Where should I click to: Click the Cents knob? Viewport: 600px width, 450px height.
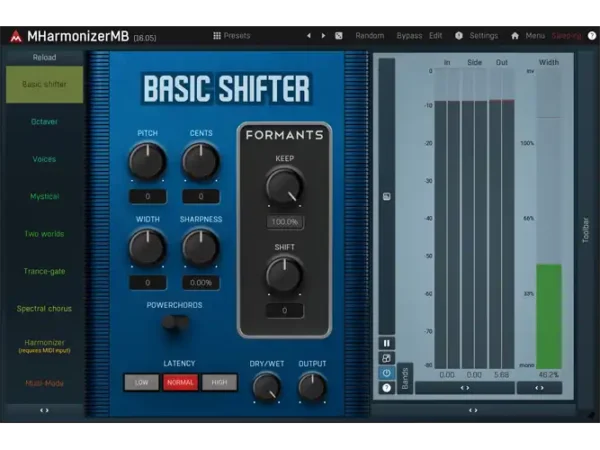pos(201,161)
